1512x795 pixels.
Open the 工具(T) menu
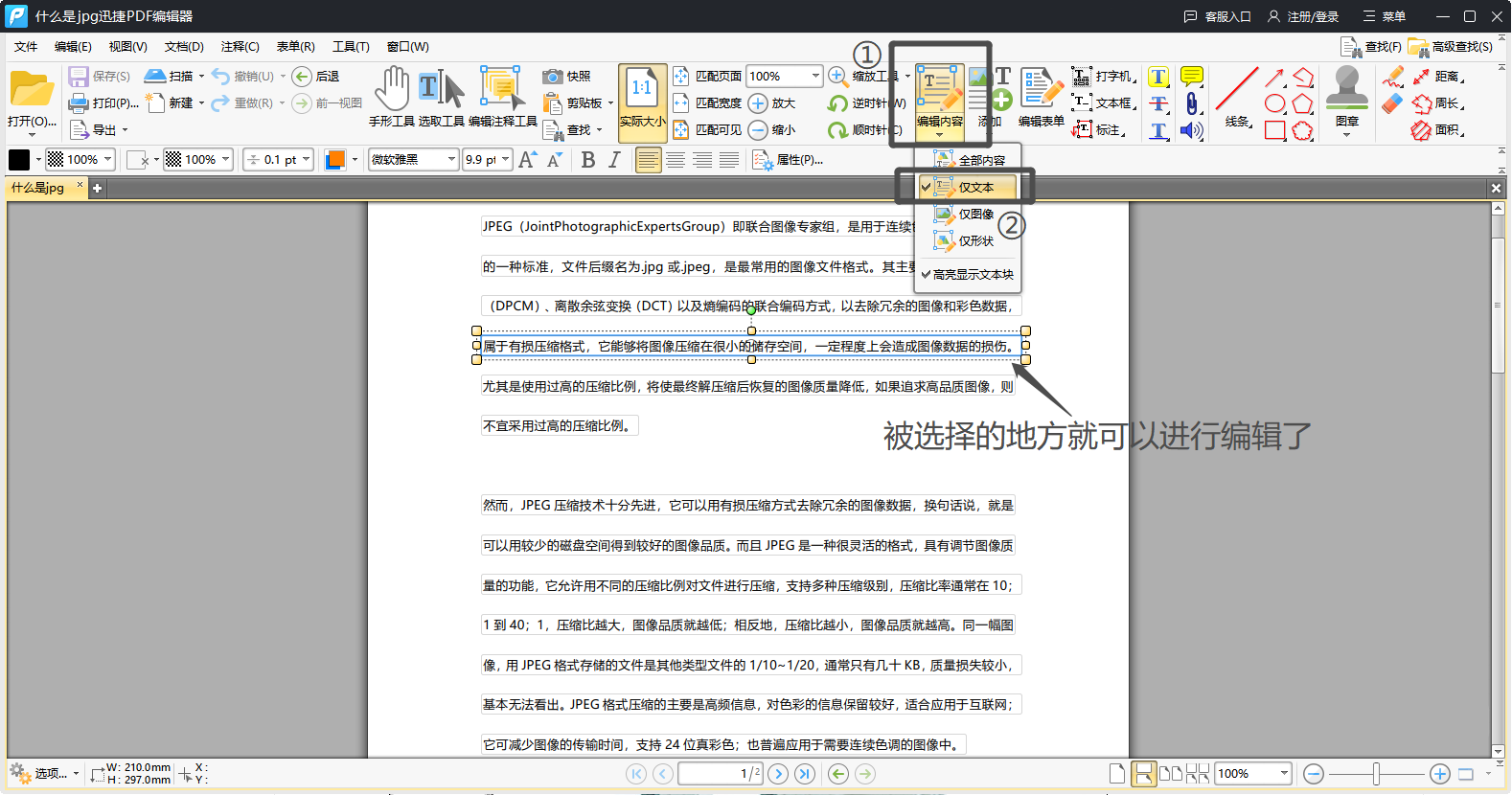(x=351, y=47)
